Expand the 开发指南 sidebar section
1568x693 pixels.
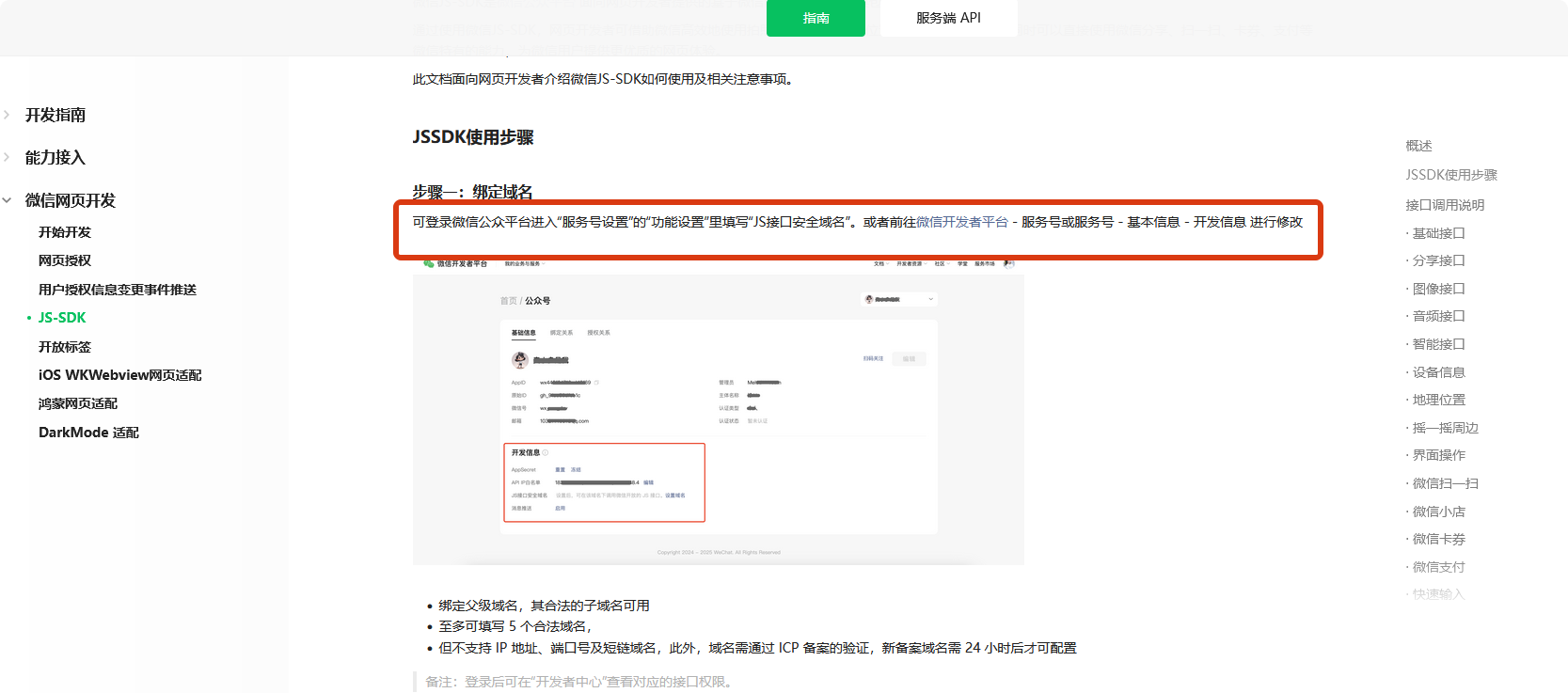[x=55, y=115]
